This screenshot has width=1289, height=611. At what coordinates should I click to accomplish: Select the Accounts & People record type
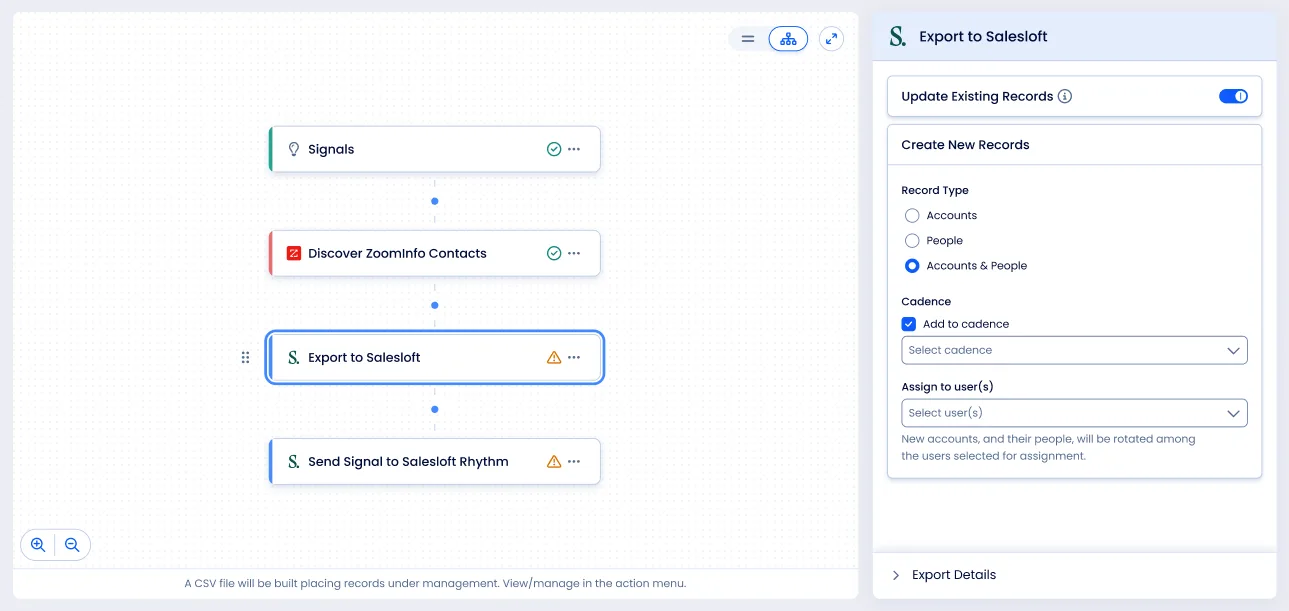pos(912,266)
